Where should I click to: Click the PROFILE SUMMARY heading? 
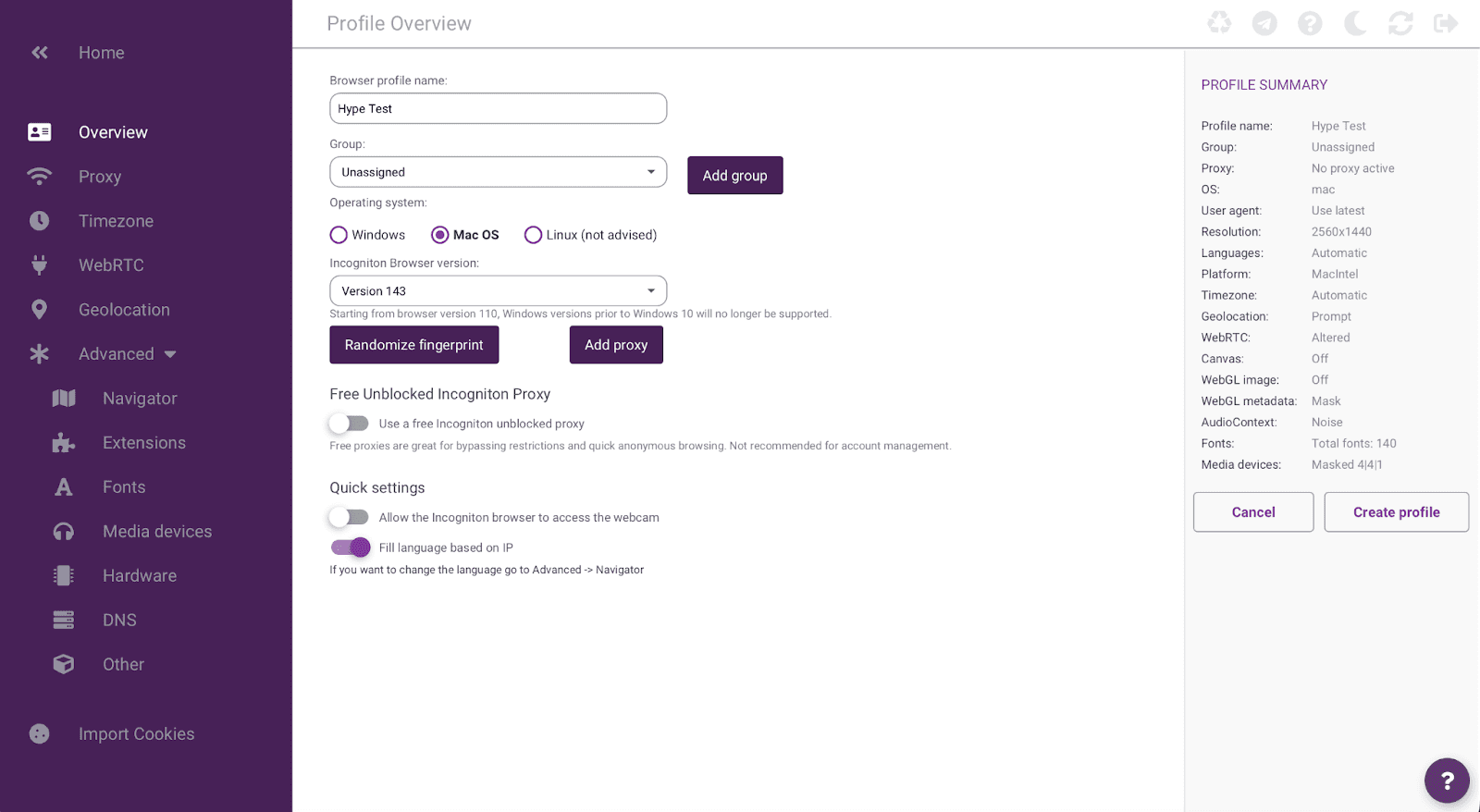pos(1264,85)
